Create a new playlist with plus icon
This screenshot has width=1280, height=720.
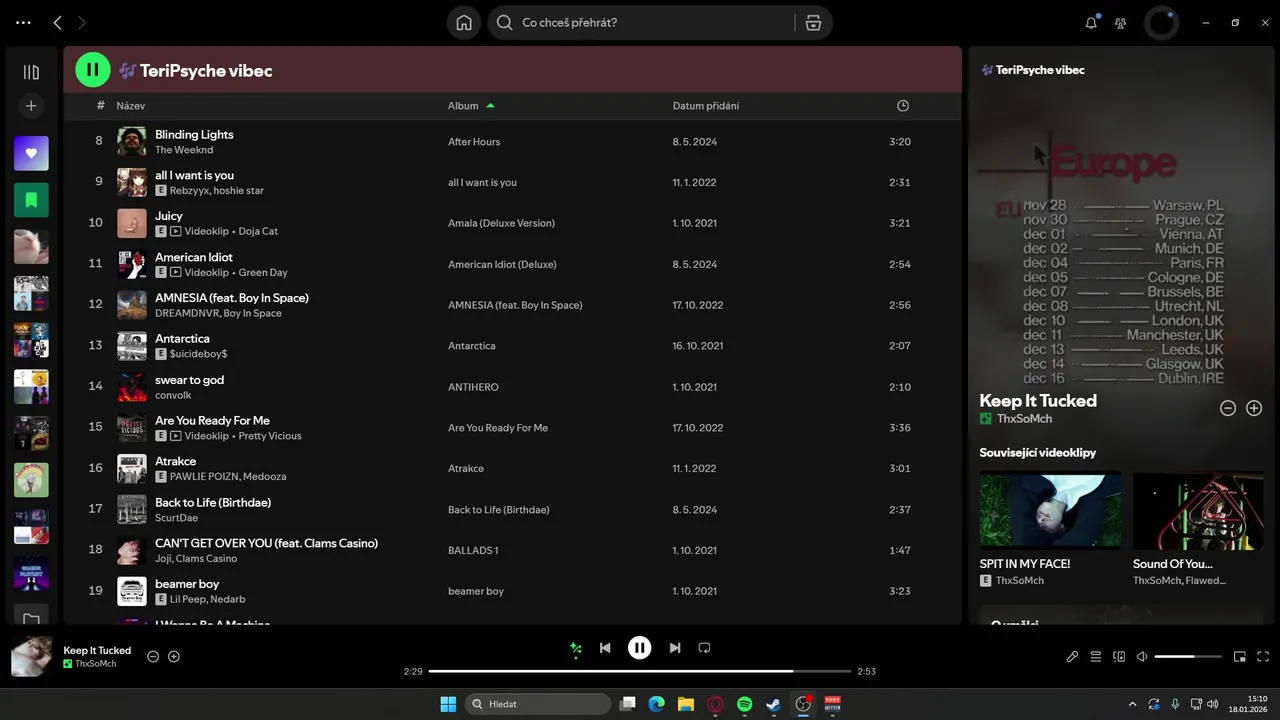pyautogui.click(x=31, y=105)
